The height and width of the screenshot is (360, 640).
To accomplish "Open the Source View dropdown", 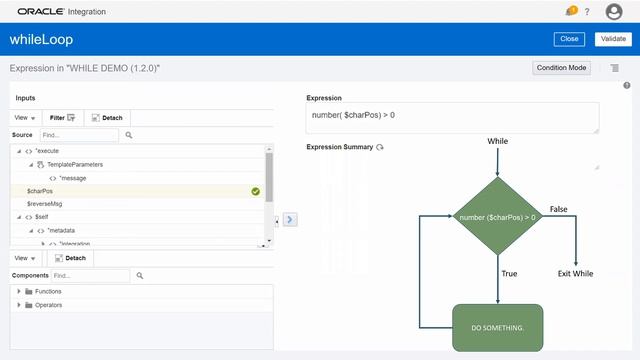I will tap(24, 118).
